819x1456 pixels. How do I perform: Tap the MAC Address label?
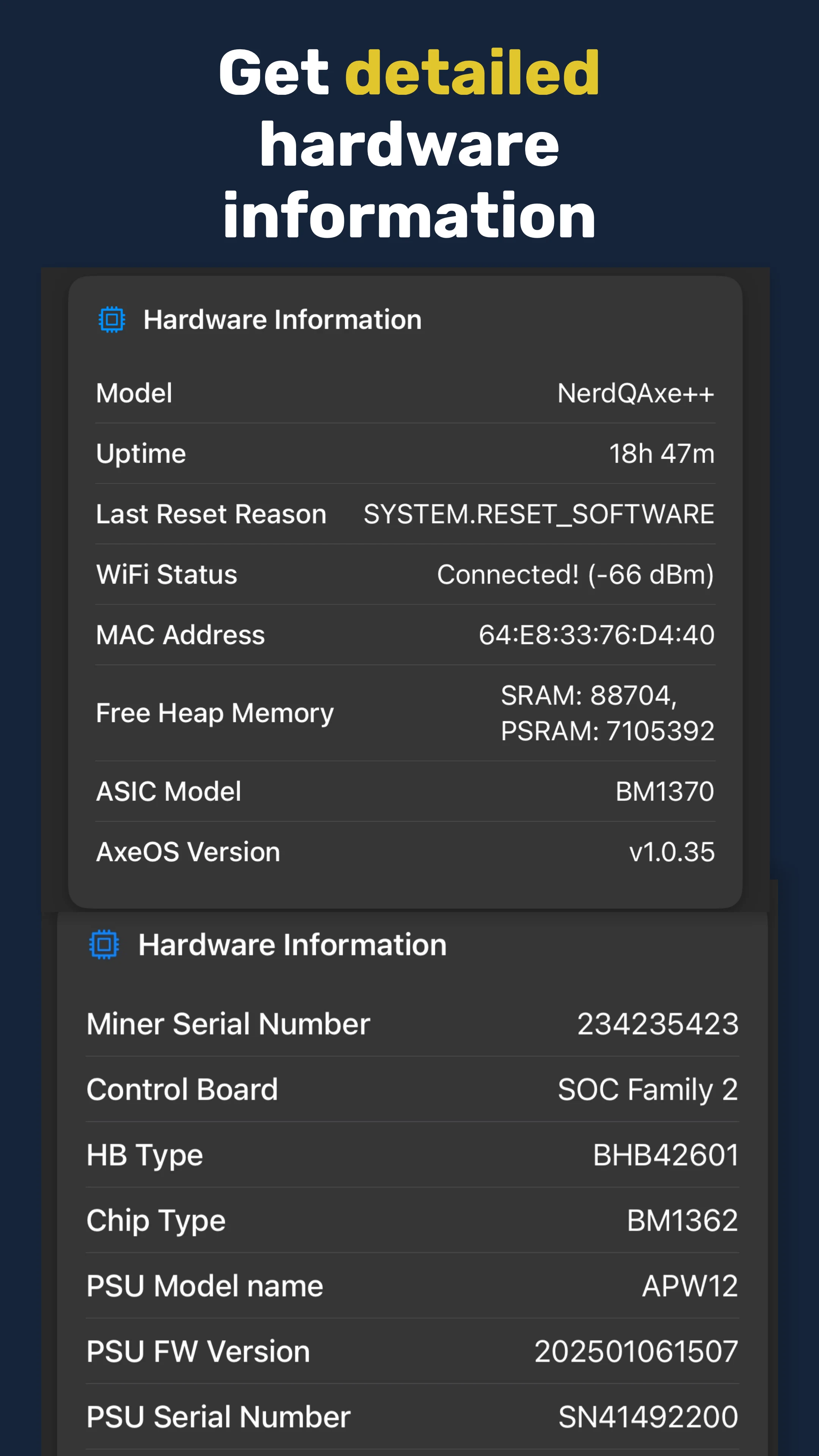pos(180,635)
